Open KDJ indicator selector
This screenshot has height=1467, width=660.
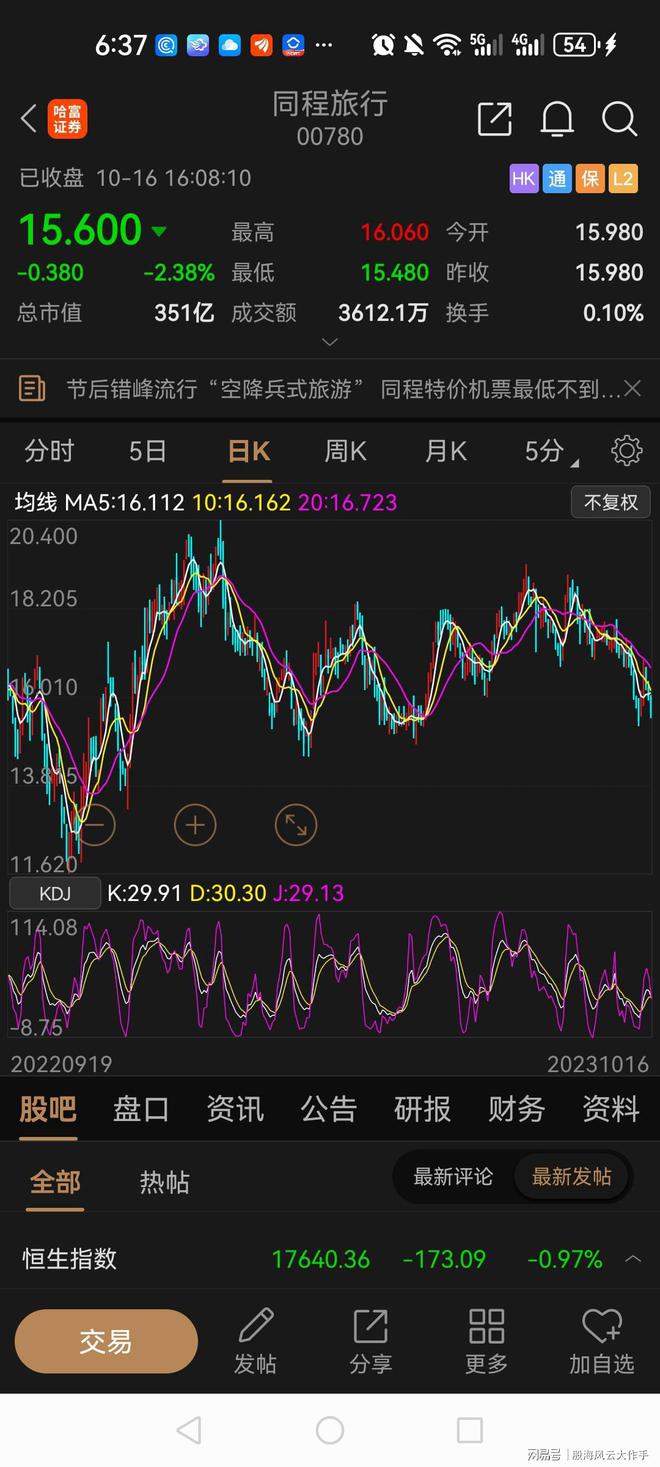[55, 893]
